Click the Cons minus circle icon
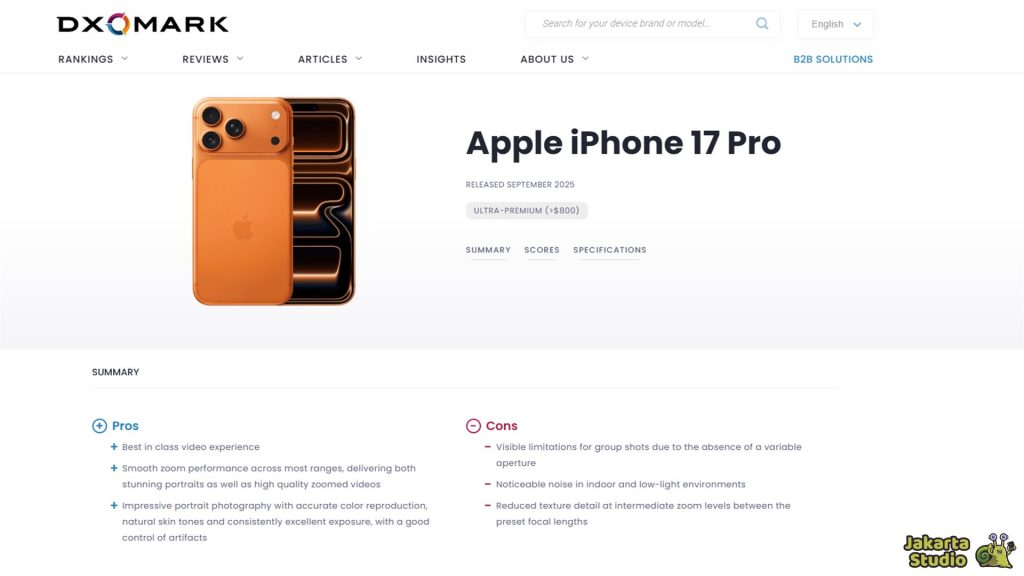The image size is (1024, 576). click(x=473, y=426)
